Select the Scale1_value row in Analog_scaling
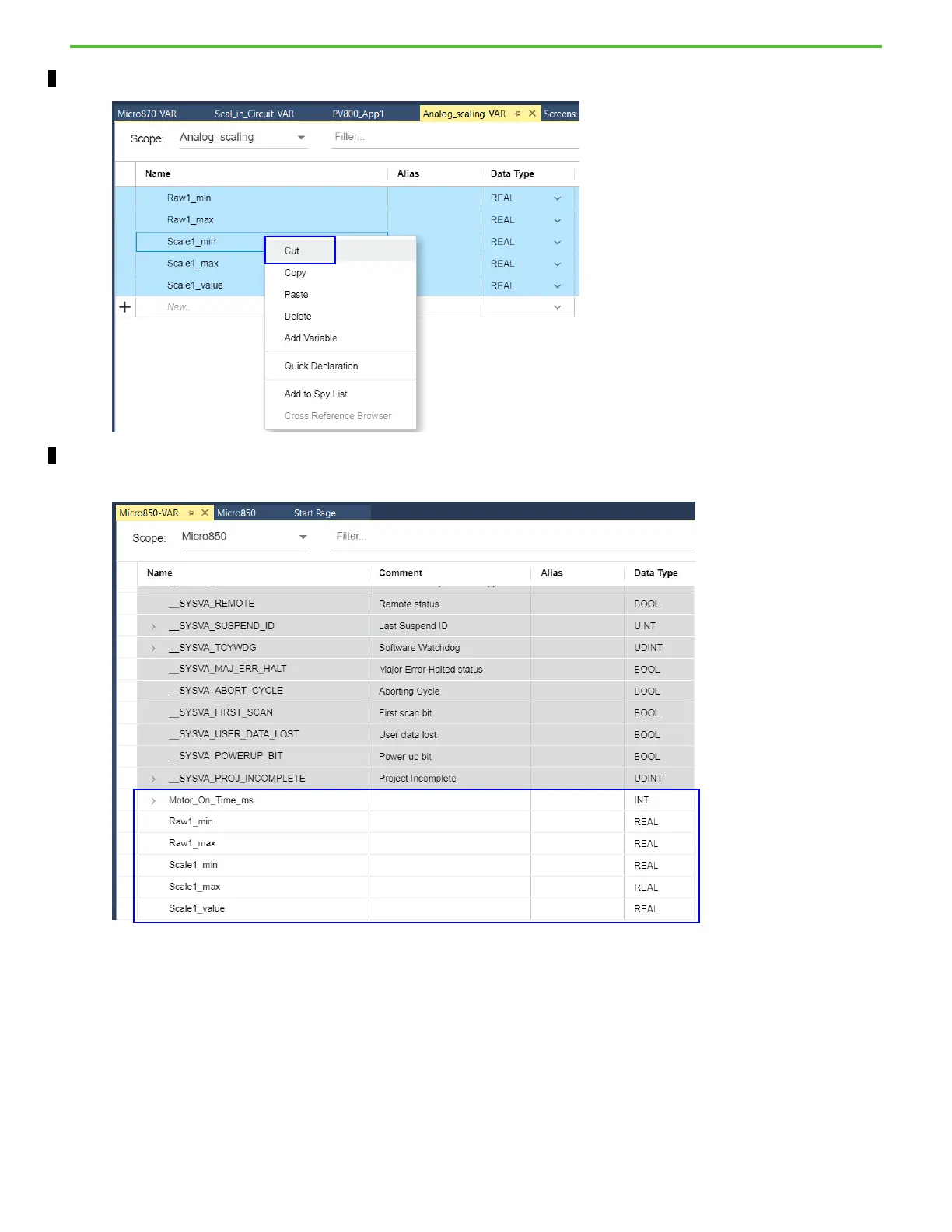This screenshot has height=1232, width=952. pyautogui.click(x=347, y=285)
